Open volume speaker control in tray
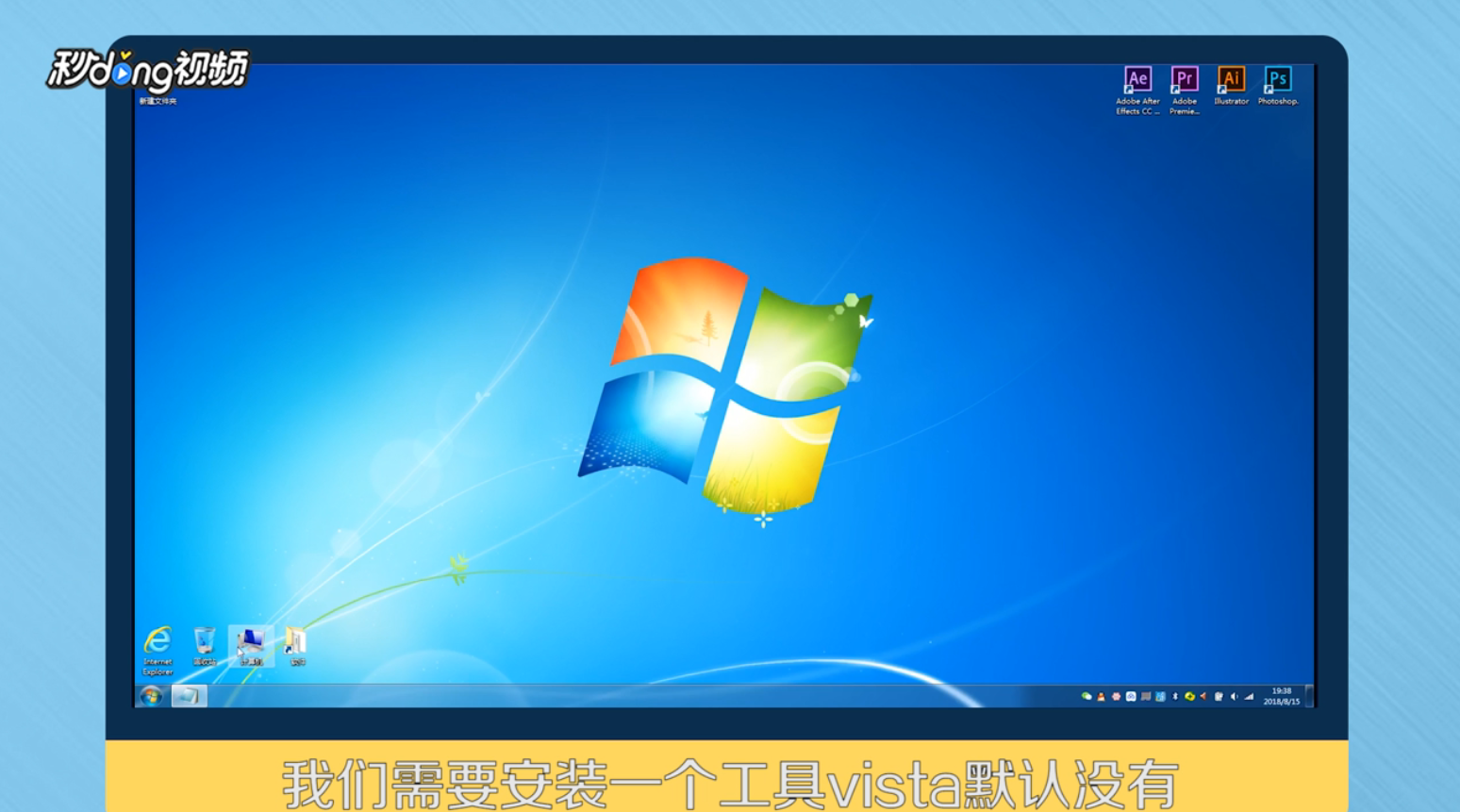This screenshot has height=812, width=1460. click(1234, 696)
